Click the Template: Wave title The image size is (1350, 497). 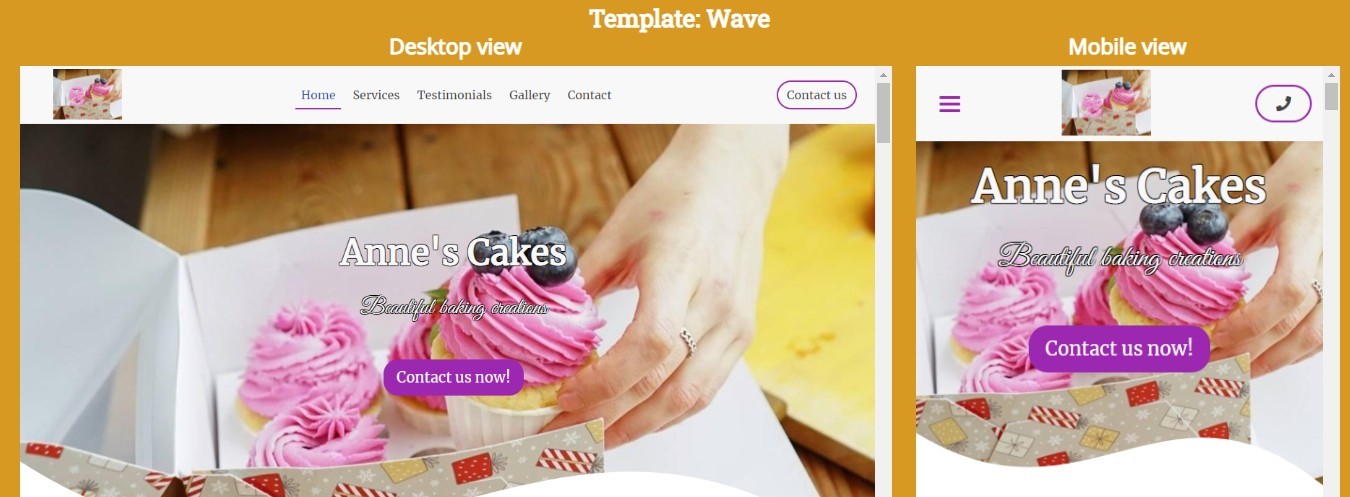(x=679, y=18)
